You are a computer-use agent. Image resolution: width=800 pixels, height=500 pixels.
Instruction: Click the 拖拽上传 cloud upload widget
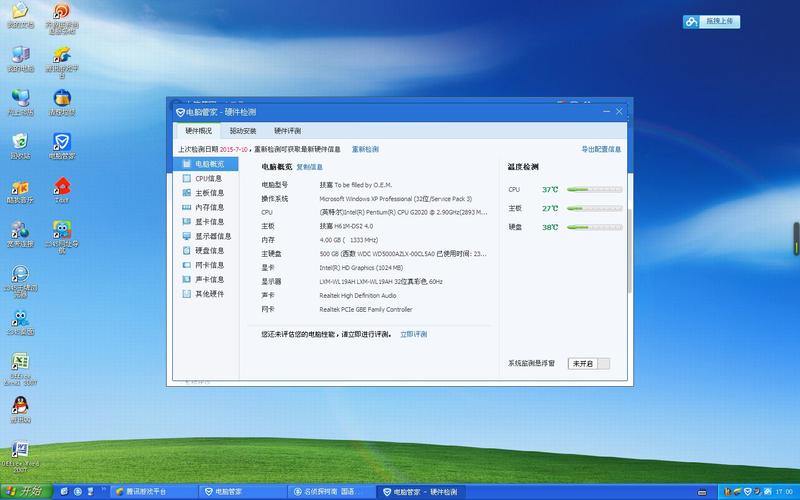pos(711,21)
